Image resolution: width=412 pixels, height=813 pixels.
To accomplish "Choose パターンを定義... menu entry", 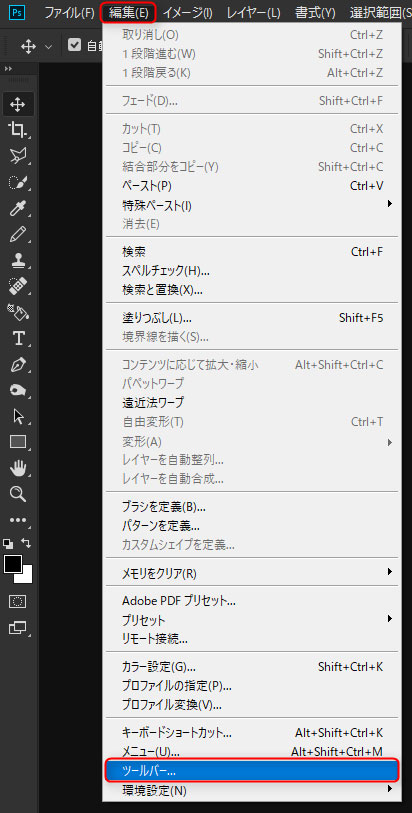I will coord(252,526).
